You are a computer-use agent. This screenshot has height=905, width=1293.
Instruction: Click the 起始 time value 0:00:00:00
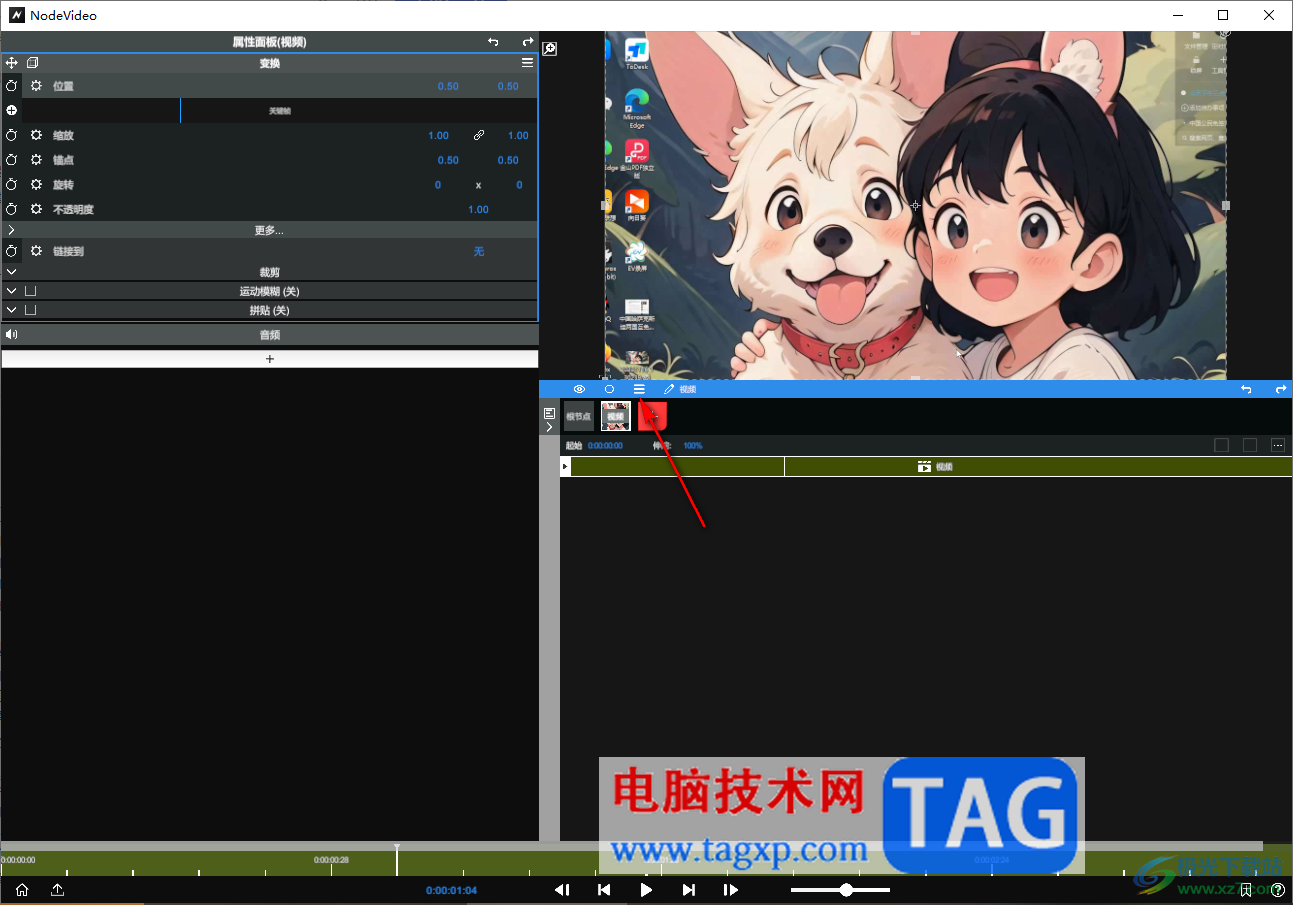pyautogui.click(x=605, y=446)
